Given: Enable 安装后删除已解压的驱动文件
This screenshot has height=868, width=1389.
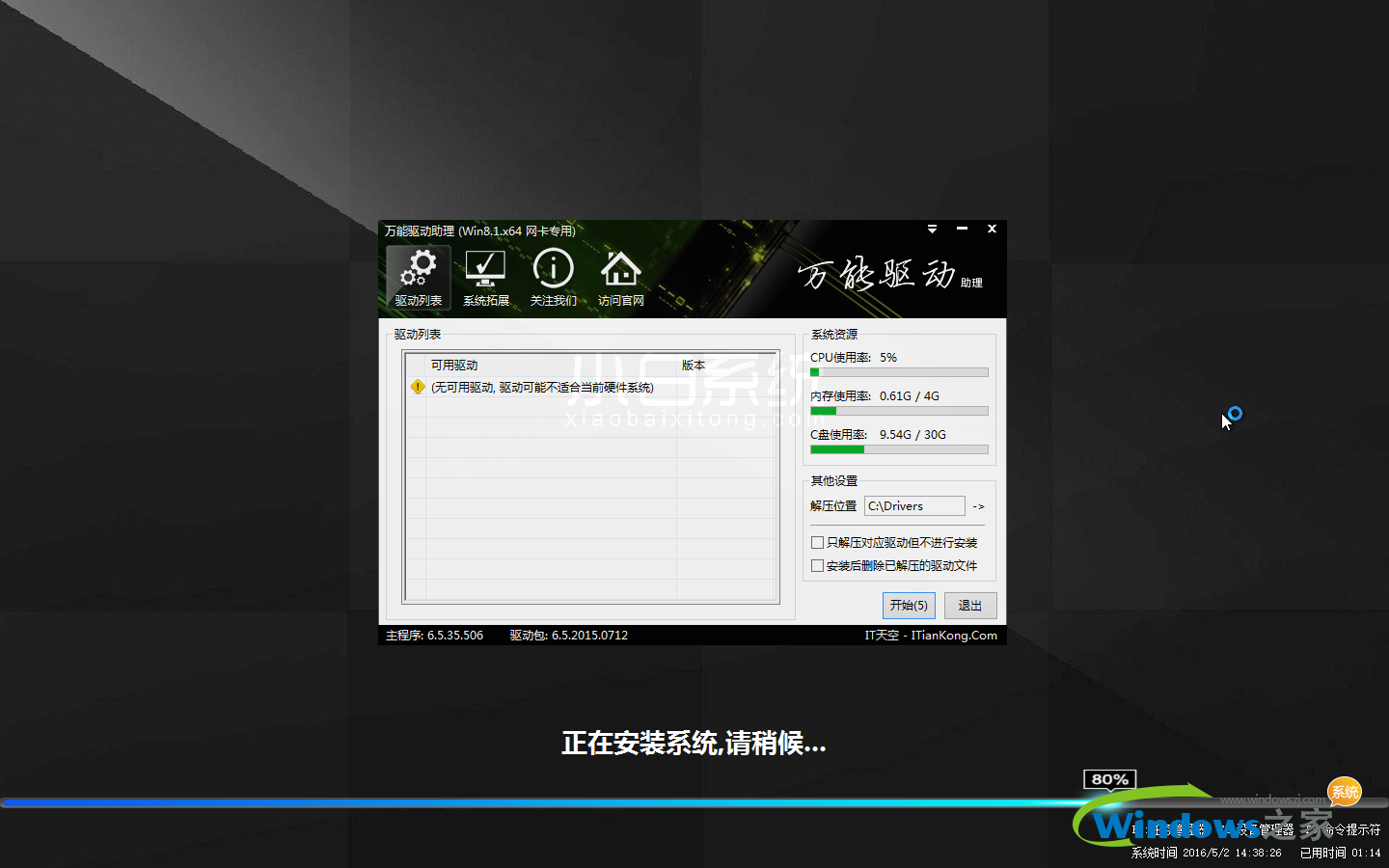Looking at the screenshot, I should point(817,565).
